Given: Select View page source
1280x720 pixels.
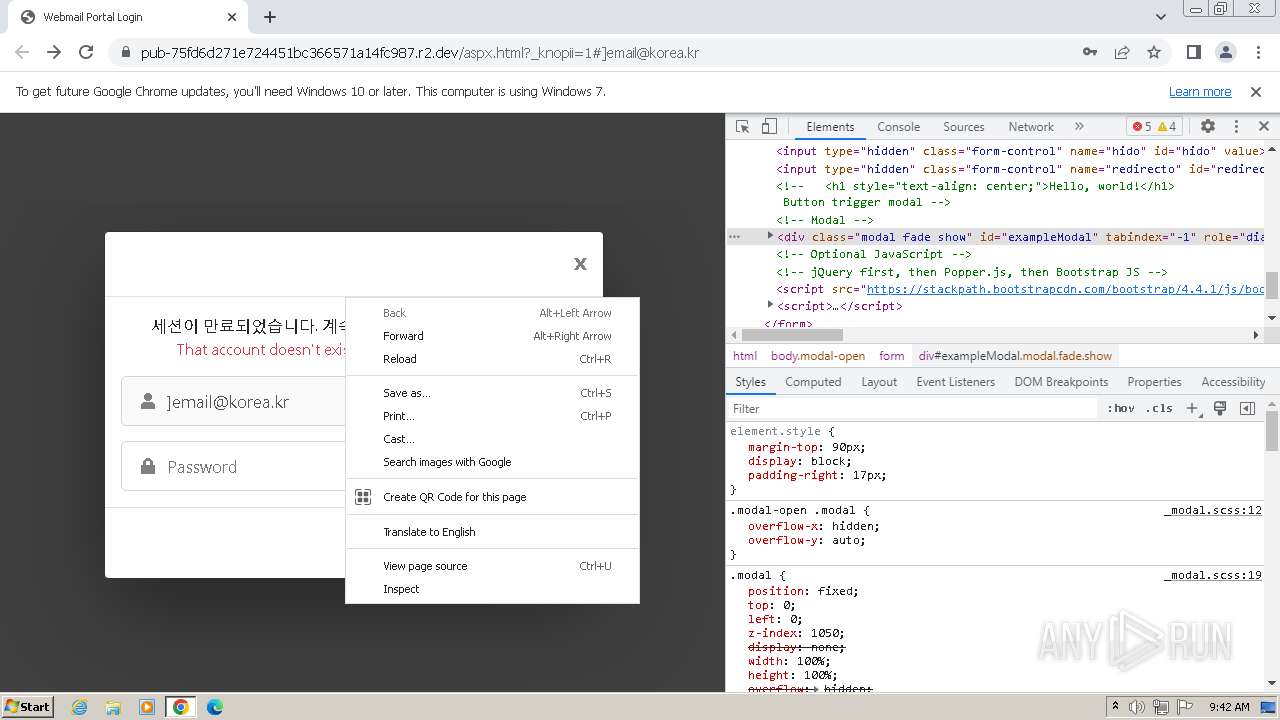Looking at the screenshot, I should (x=492, y=566).
